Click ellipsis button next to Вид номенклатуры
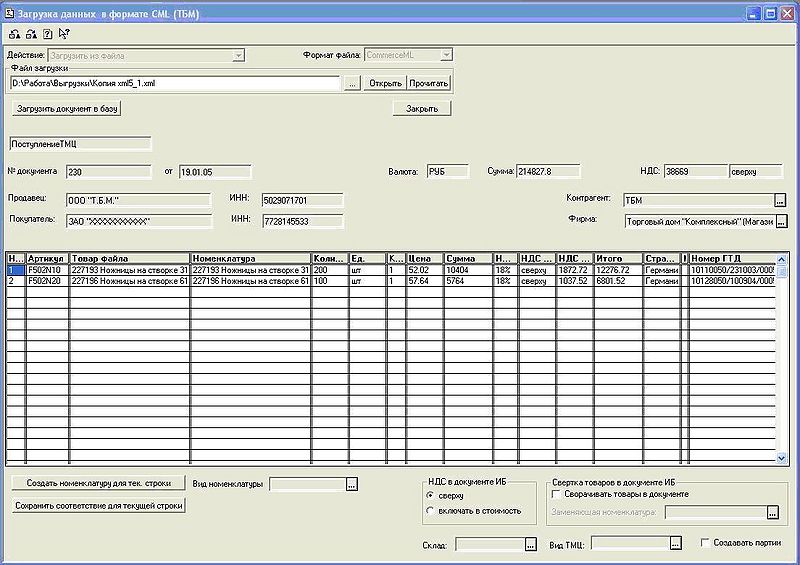This screenshot has height=565, width=800. [351, 484]
